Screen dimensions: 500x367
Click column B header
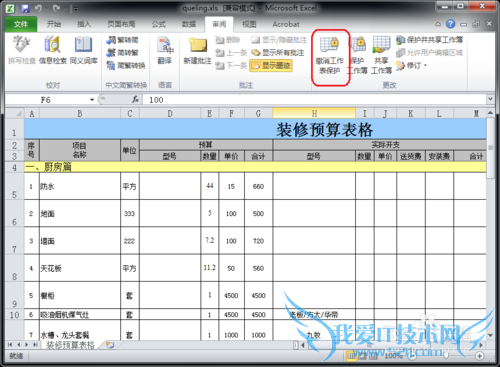coord(80,113)
